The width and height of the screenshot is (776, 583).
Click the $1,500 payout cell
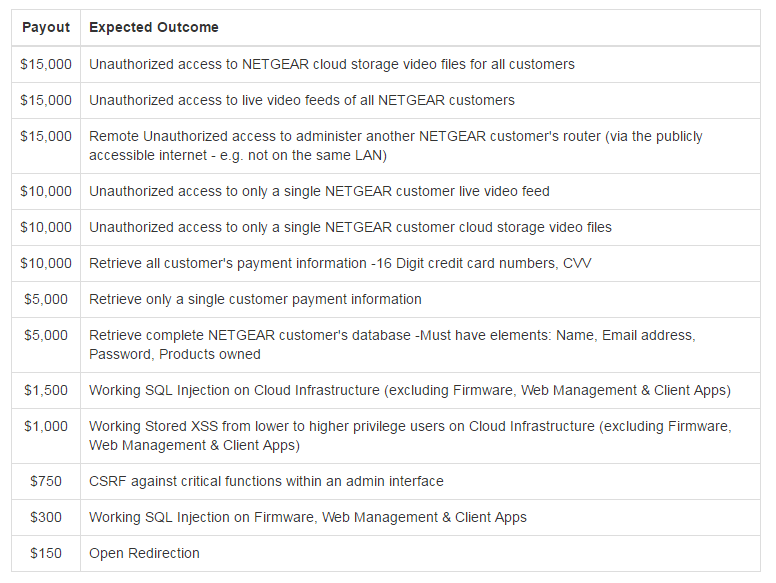pyautogui.click(x=46, y=390)
